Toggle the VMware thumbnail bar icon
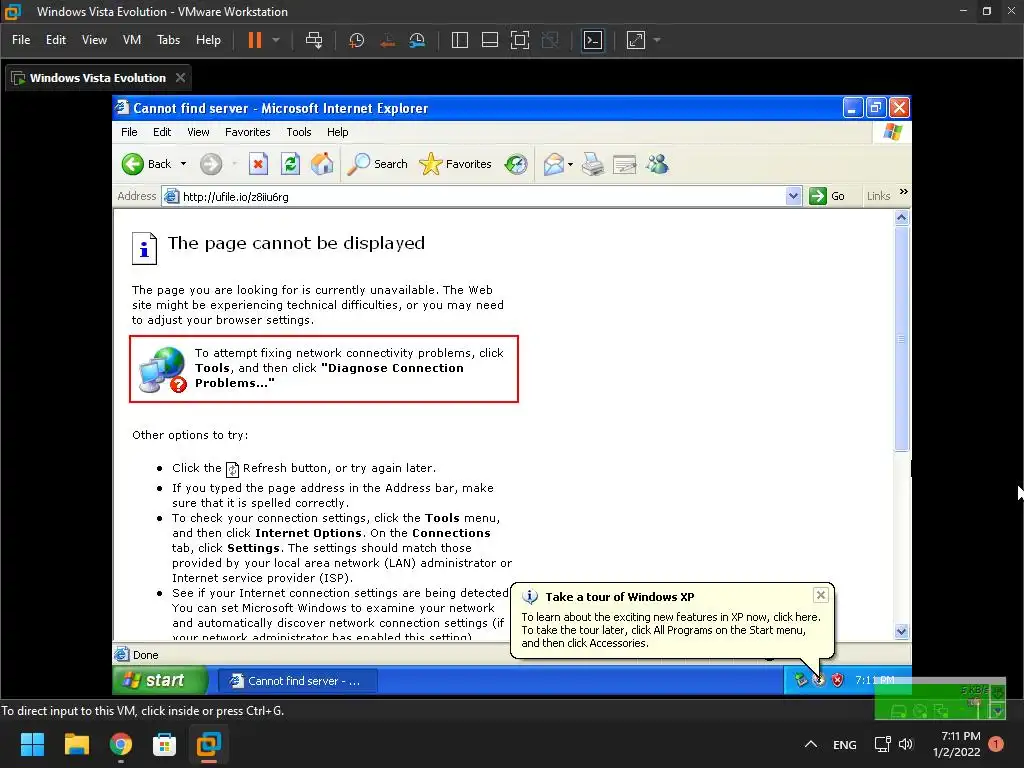The image size is (1024, 768). (490, 40)
